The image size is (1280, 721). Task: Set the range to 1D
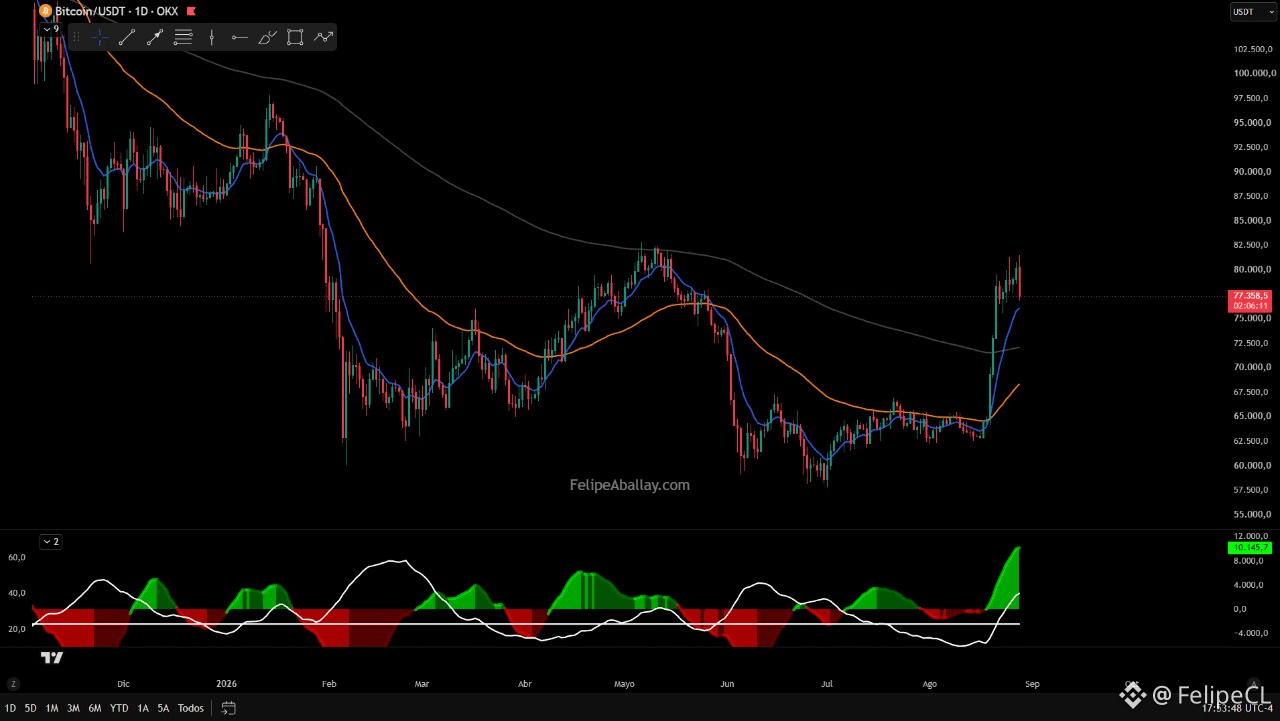pos(10,708)
